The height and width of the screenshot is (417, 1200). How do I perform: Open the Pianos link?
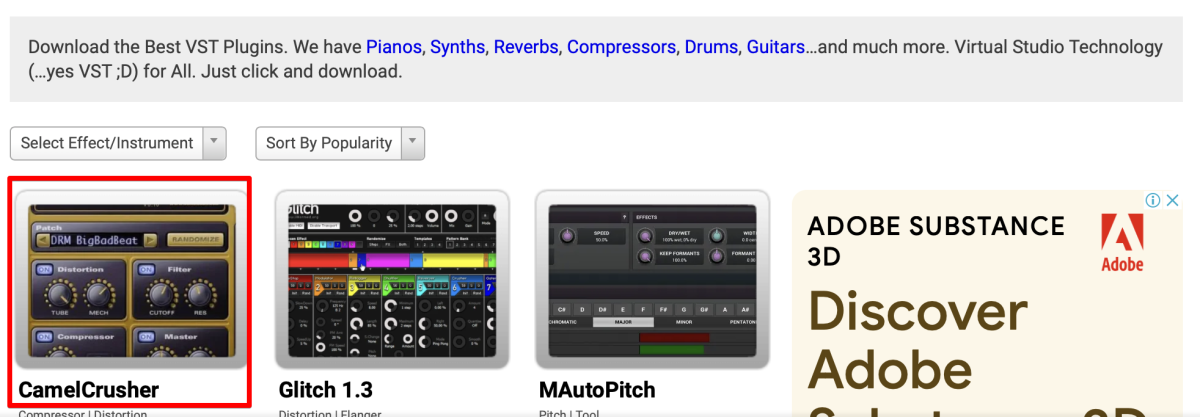click(x=395, y=47)
